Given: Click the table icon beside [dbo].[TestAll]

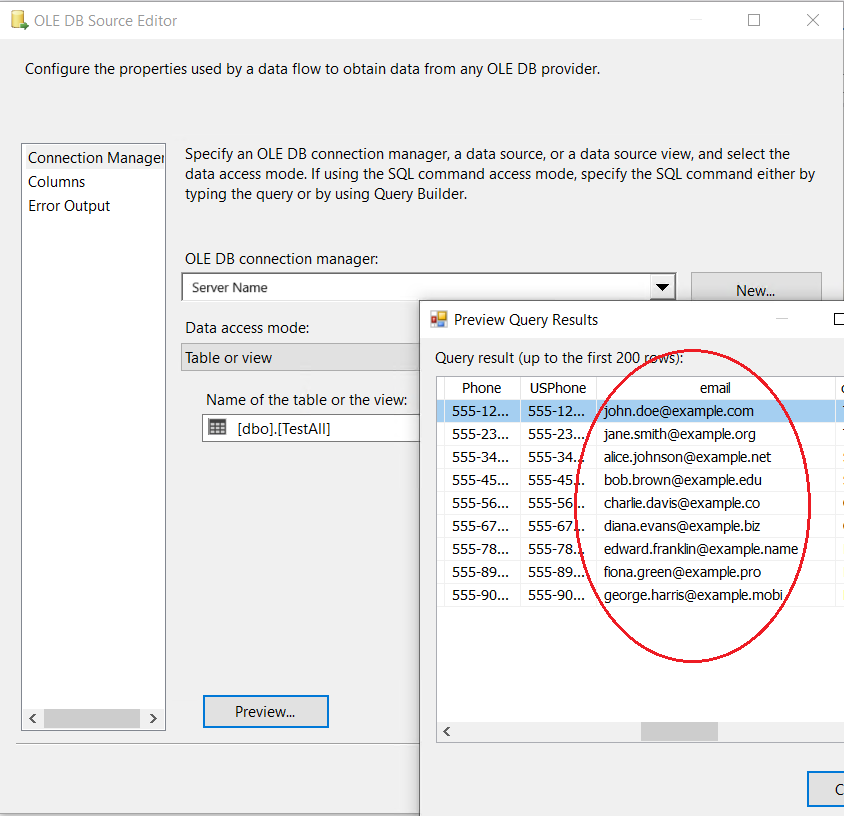Looking at the screenshot, I should pos(217,428).
